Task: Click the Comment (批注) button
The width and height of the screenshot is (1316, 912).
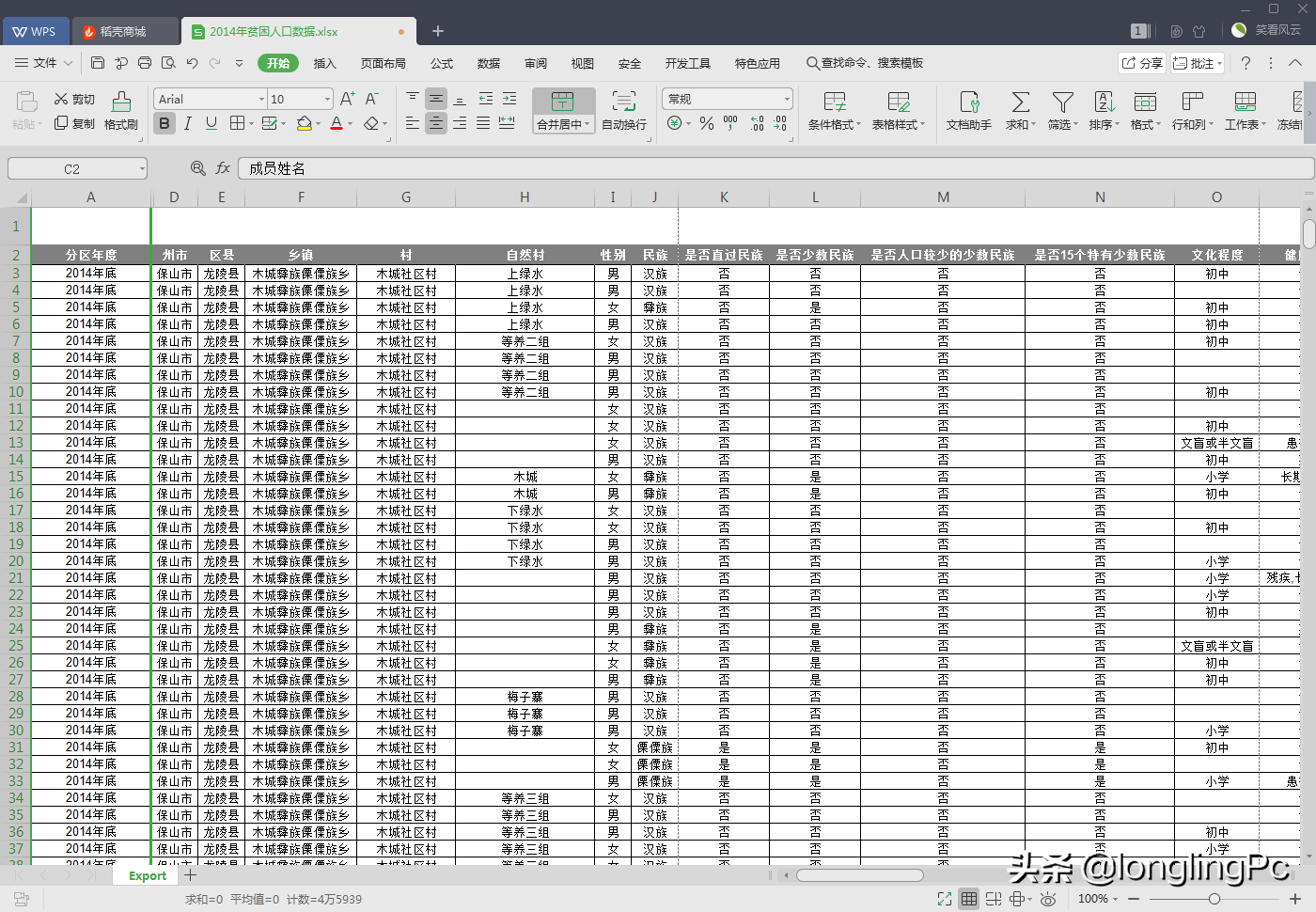Action: pyautogui.click(x=1198, y=63)
